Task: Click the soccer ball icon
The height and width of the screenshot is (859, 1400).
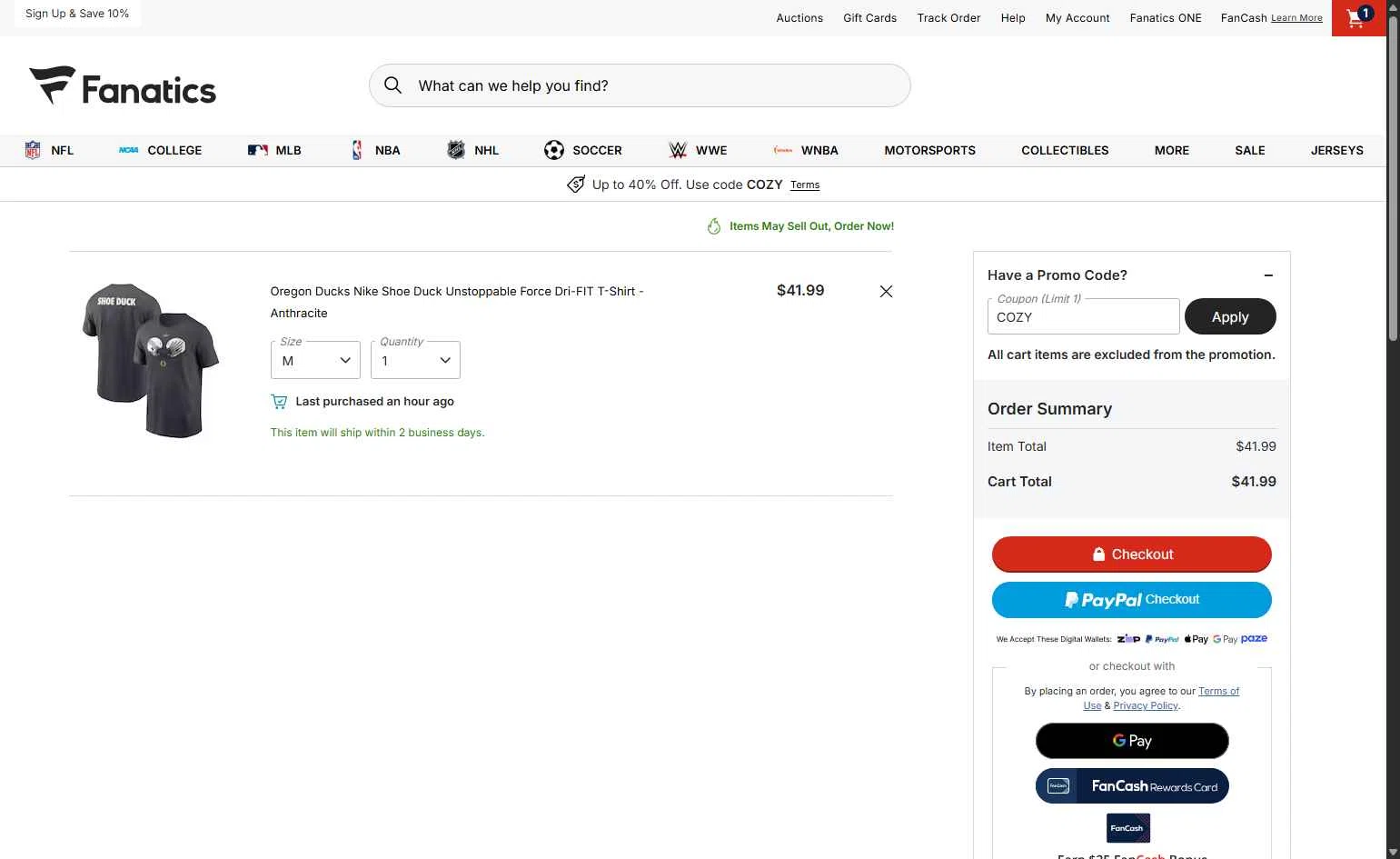Action: [554, 150]
